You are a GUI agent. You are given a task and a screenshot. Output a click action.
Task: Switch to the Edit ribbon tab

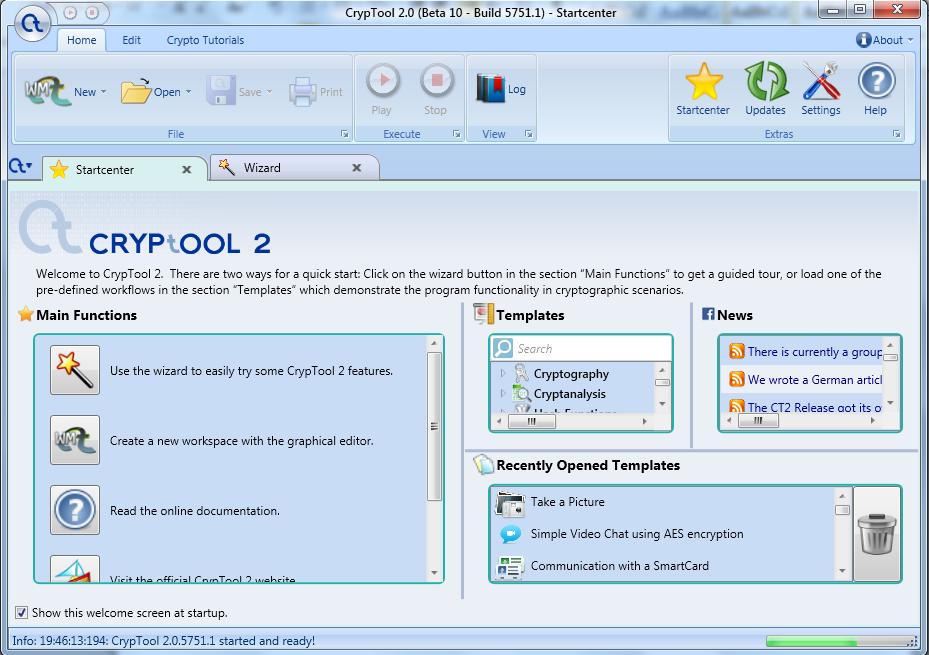click(x=131, y=40)
